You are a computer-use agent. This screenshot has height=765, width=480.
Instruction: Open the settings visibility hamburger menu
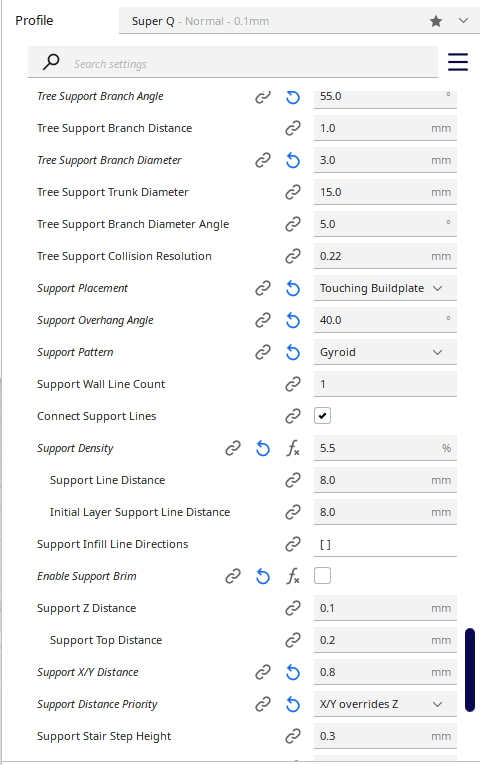click(x=458, y=62)
